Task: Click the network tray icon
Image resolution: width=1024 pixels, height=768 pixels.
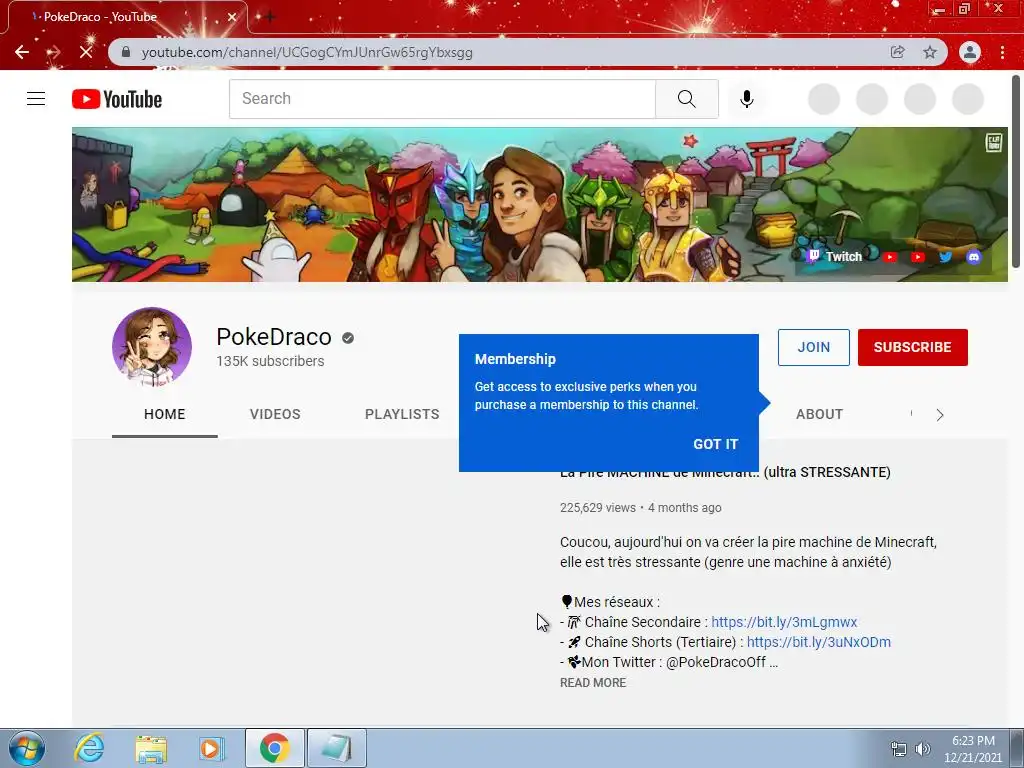Action: point(899,749)
